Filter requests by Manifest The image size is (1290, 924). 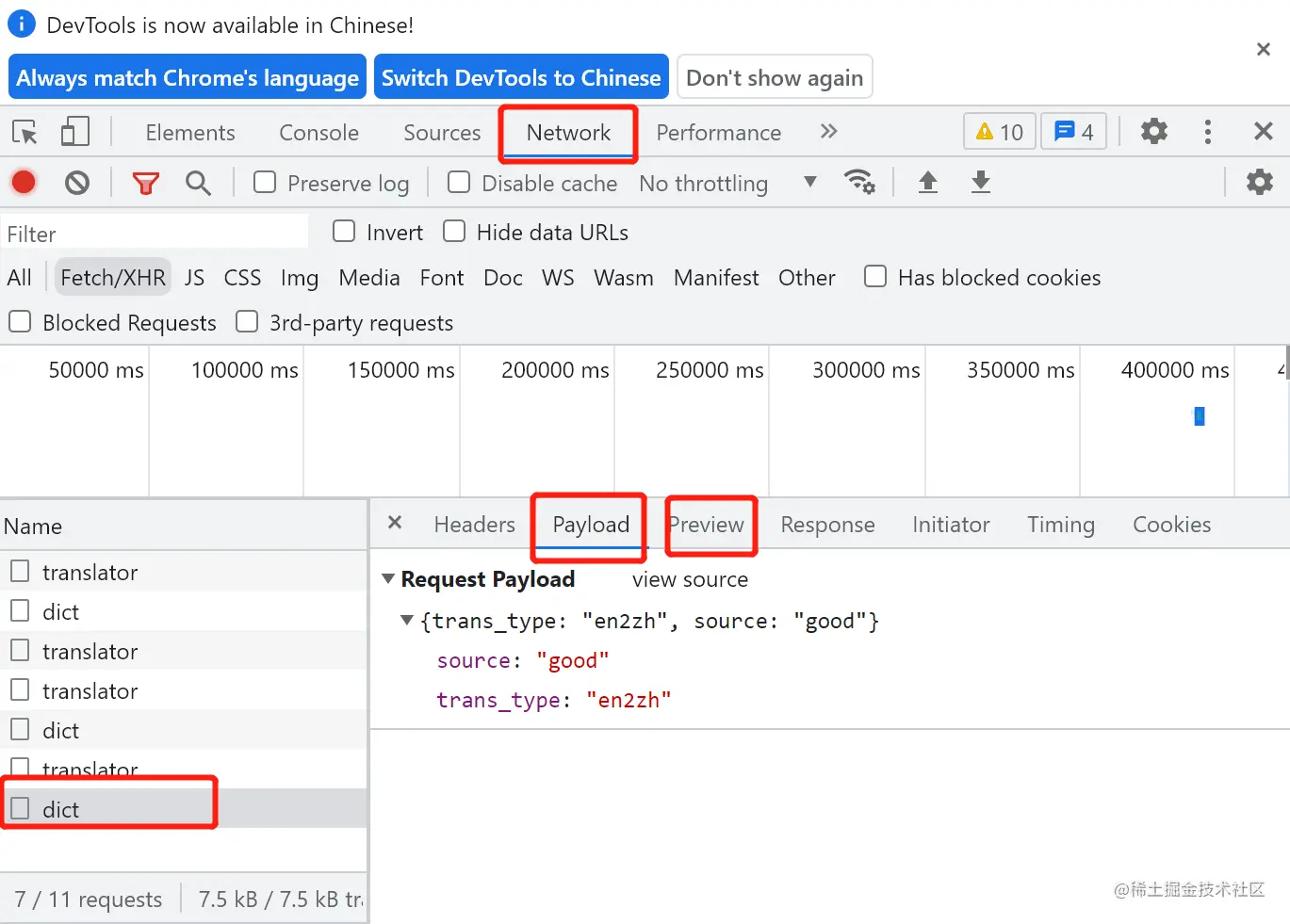[716, 278]
